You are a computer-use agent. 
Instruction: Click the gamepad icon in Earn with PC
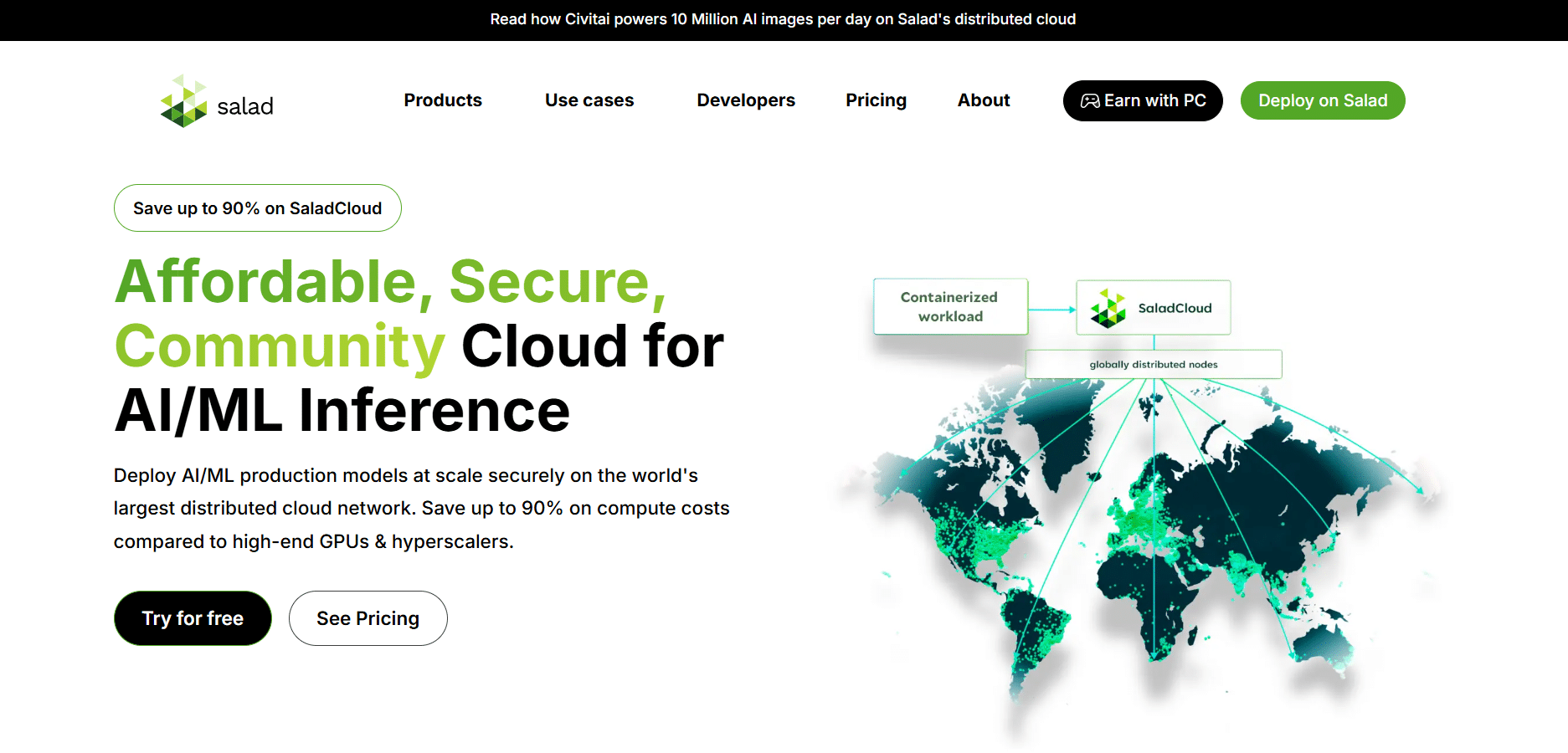pos(1090,101)
